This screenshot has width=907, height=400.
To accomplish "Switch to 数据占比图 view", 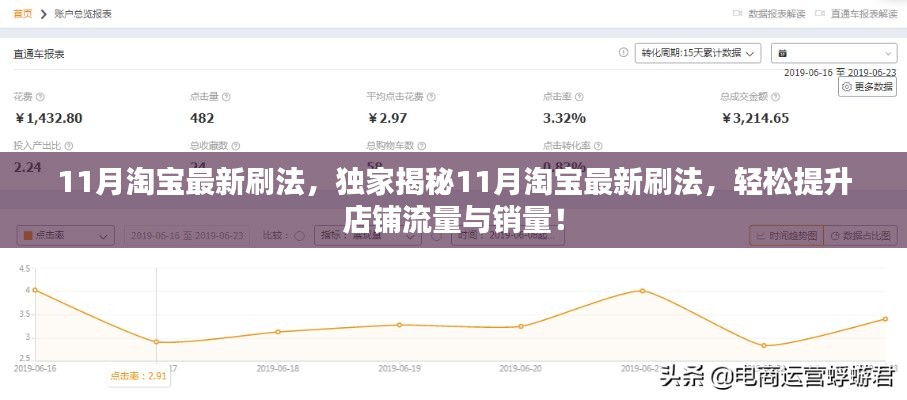I will 859,236.
